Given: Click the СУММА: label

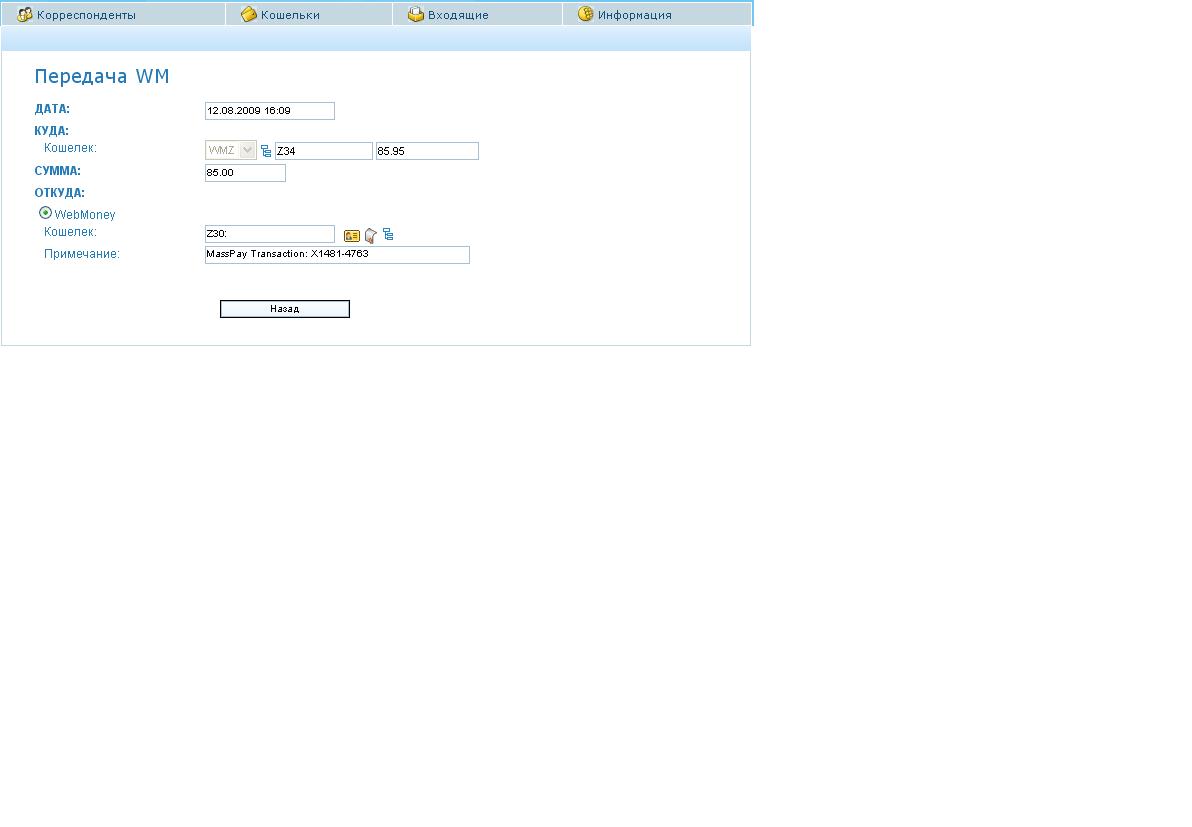Looking at the screenshot, I should click(58, 171).
